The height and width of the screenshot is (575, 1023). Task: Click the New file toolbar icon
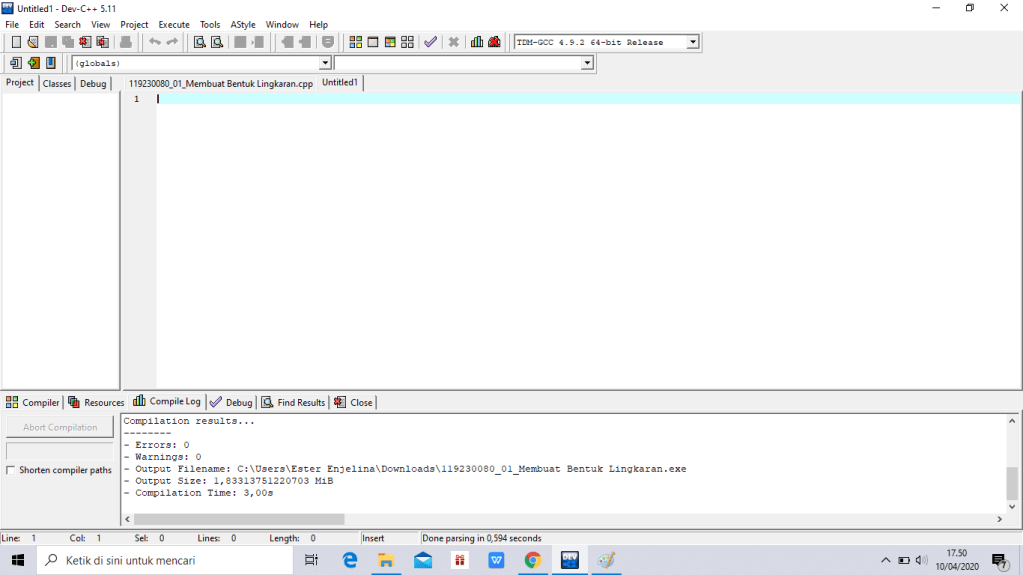click(16, 42)
